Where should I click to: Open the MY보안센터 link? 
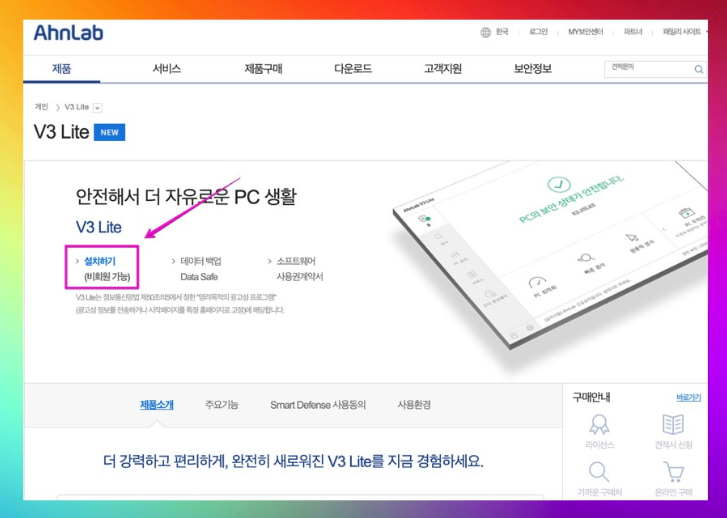586,32
